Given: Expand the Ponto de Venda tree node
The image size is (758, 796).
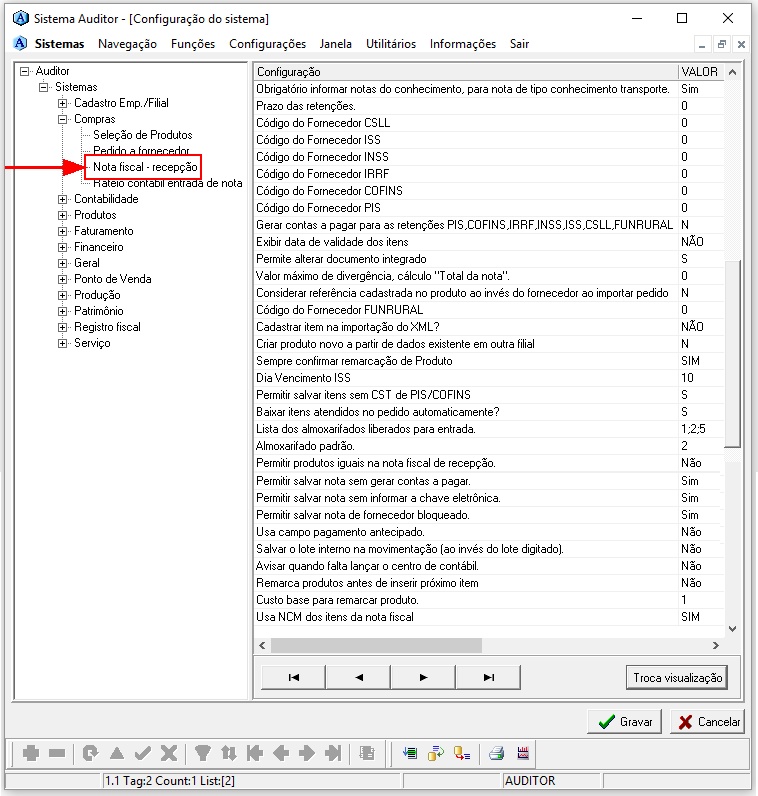Looking at the screenshot, I should (62, 279).
